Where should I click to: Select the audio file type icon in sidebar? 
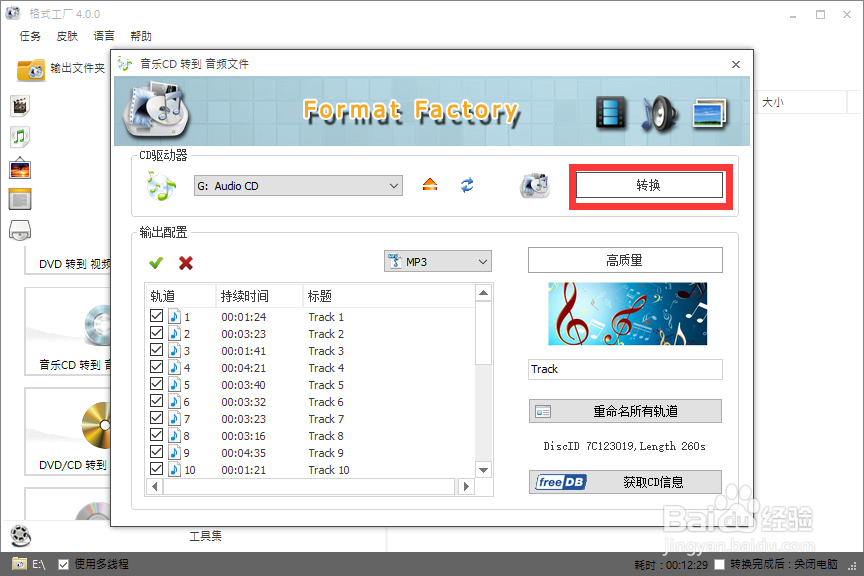coord(20,136)
